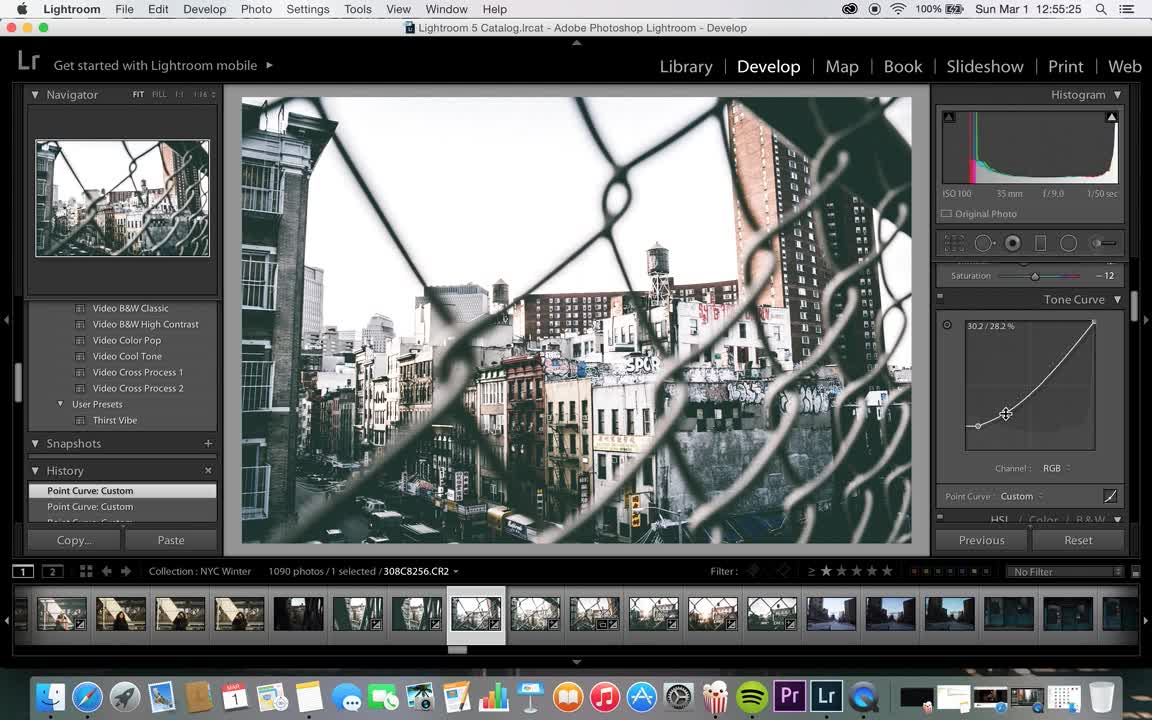Viewport: 1152px width, 720px height.
Task: Open the Photo menu
Action: [256, 9]
